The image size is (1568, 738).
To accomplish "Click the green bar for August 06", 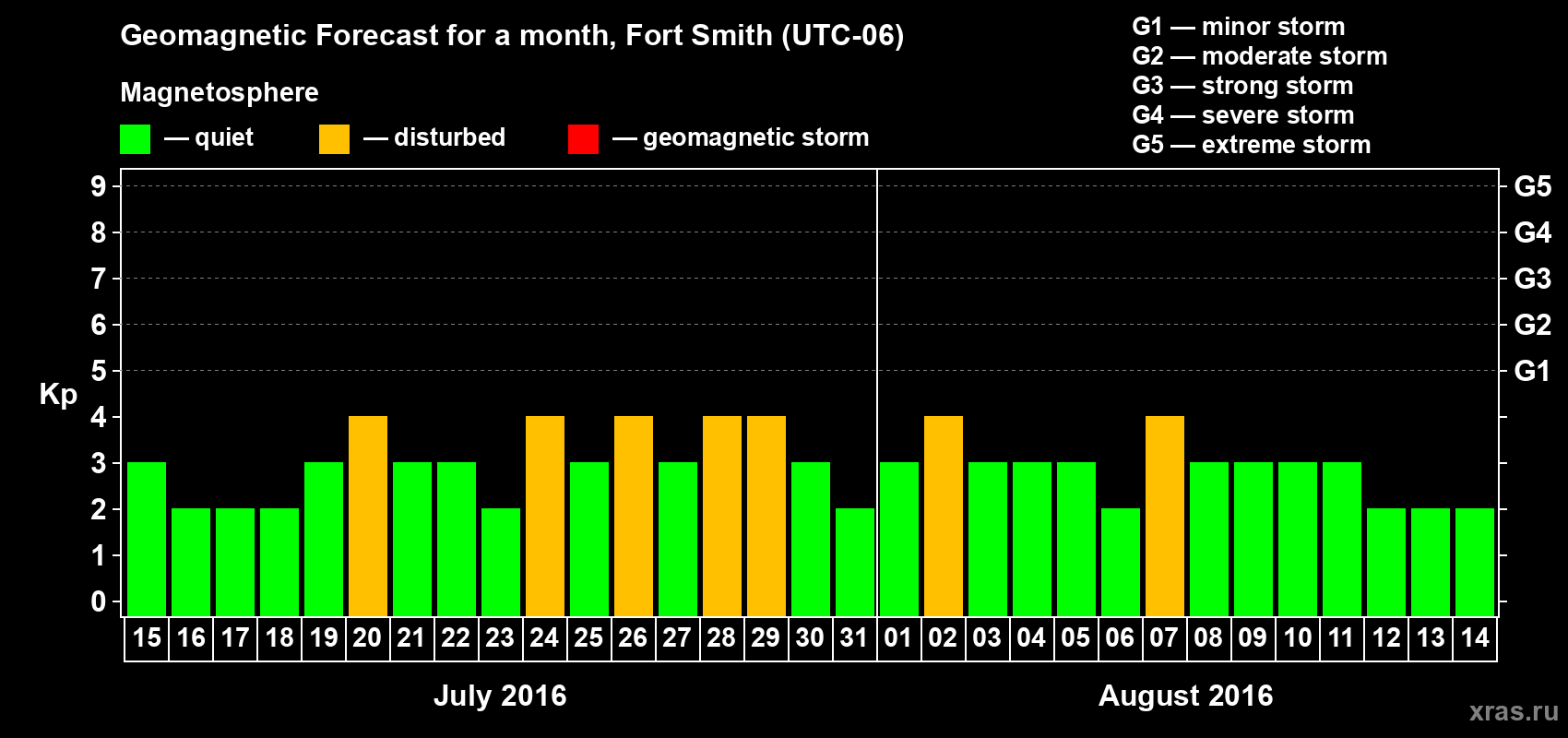I will [x=1121, y=562].
